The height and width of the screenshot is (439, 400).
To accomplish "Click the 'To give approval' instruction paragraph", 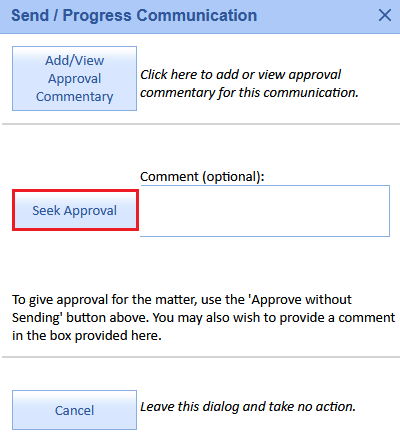I will click(203, 318).
